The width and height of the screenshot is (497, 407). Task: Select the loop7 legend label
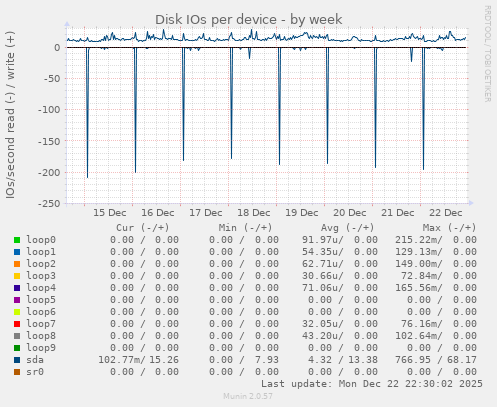pyautogui.click(x=41, y=324)
